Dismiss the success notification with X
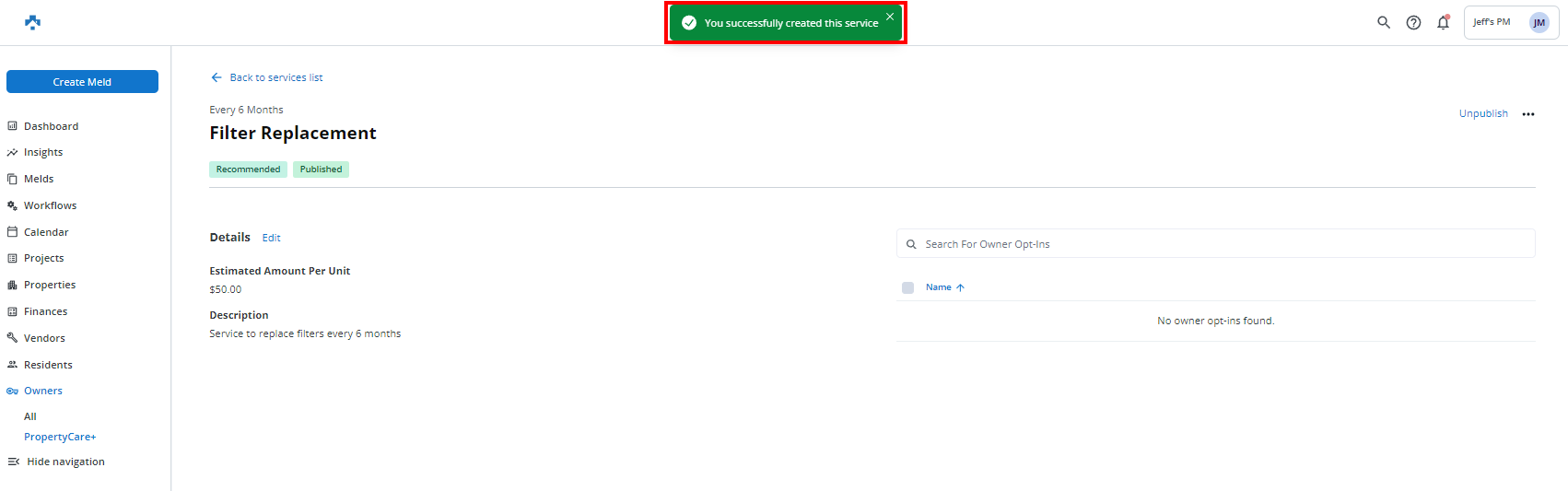Viewport: 1568px width, 491px height. tap(890, 17)
